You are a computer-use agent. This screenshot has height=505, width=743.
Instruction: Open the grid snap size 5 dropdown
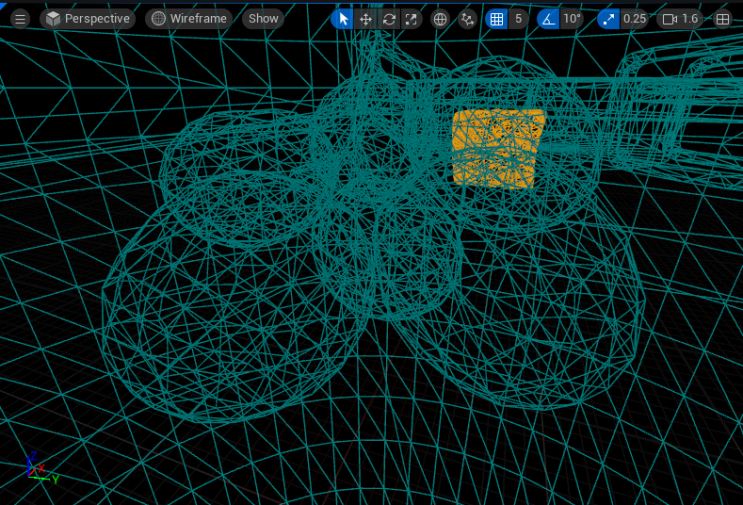(518, 18)
